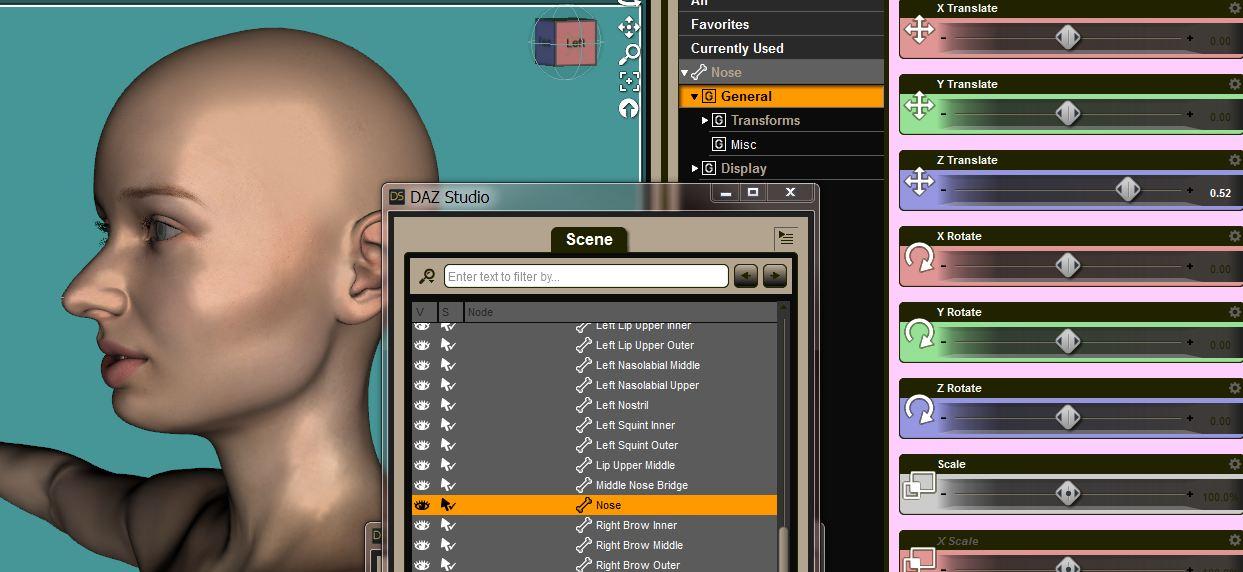This screenshot has height=572, width=1243.
Task: Toggle visibility eye of Left Lip Upper Outer
Action: pos(422,345)
